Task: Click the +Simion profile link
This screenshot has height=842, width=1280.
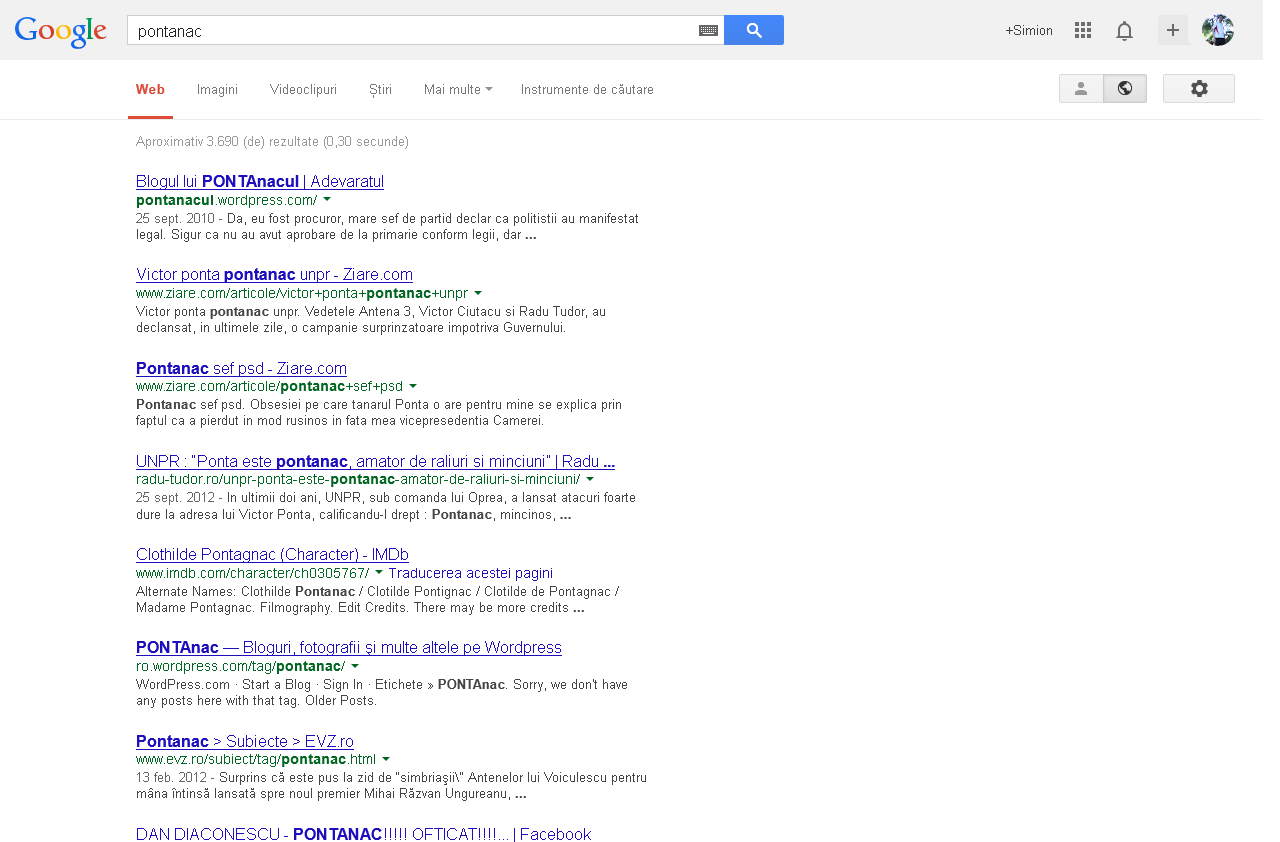Action: [x=1029, y=31]
